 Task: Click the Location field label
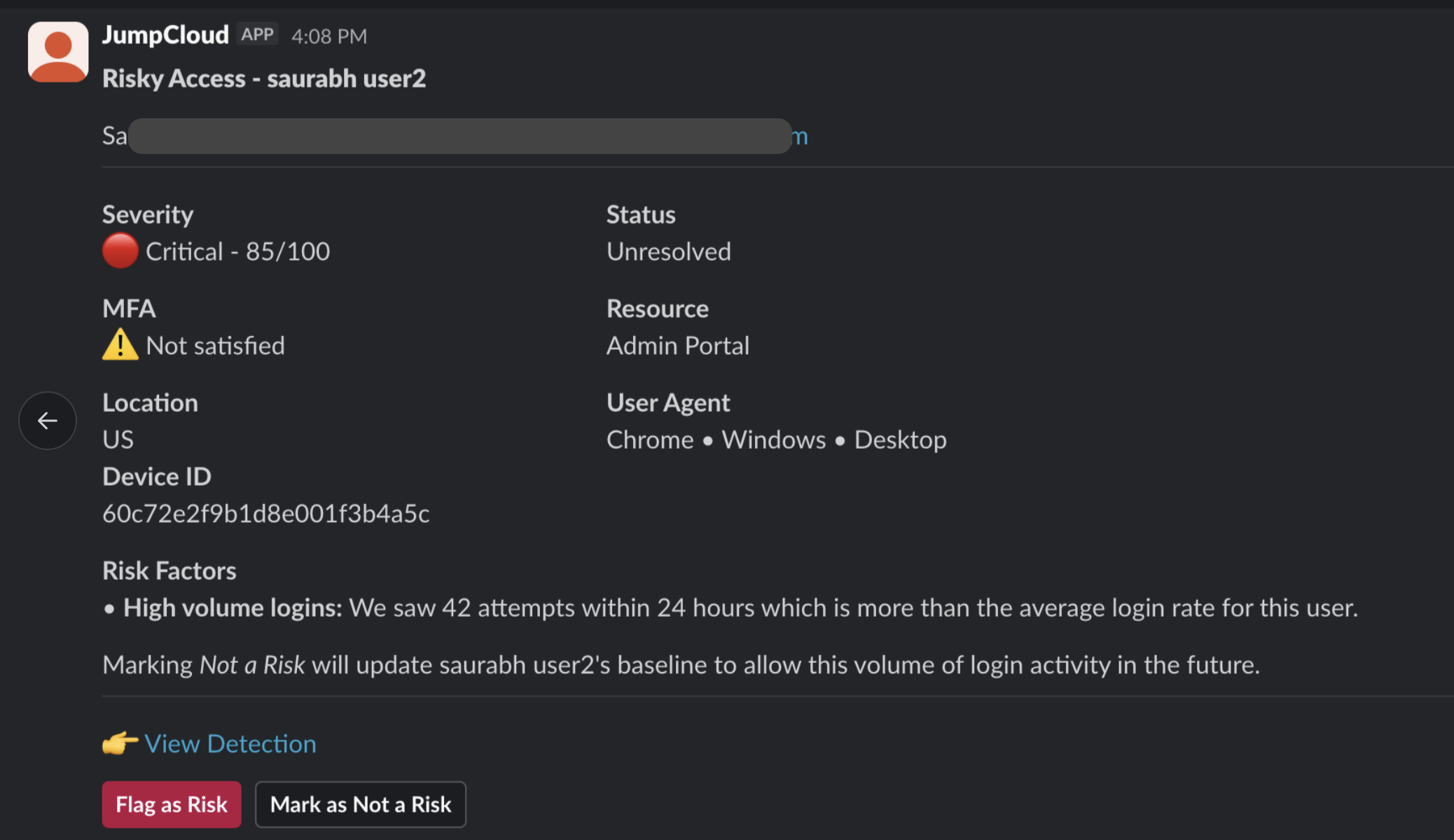pyautogui.click(x=150, y=402)
